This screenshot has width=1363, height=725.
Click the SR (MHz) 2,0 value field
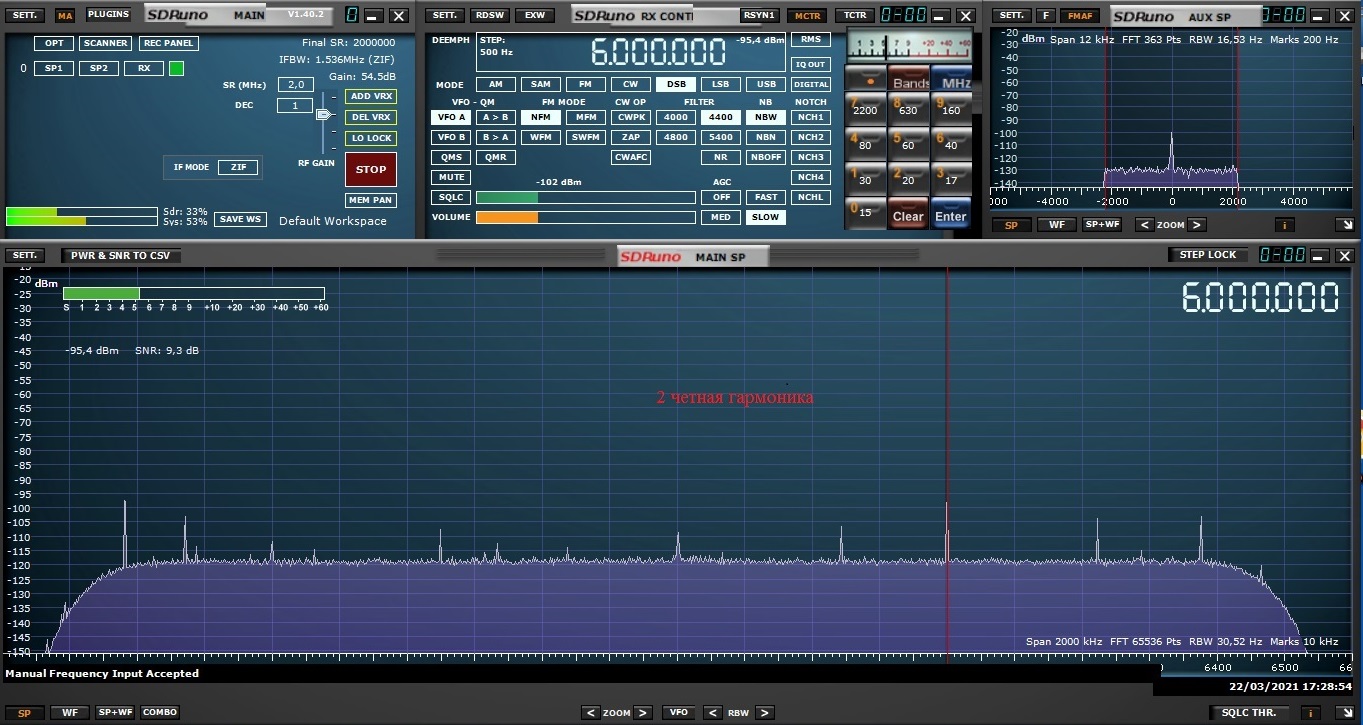[x=296, y=85]
